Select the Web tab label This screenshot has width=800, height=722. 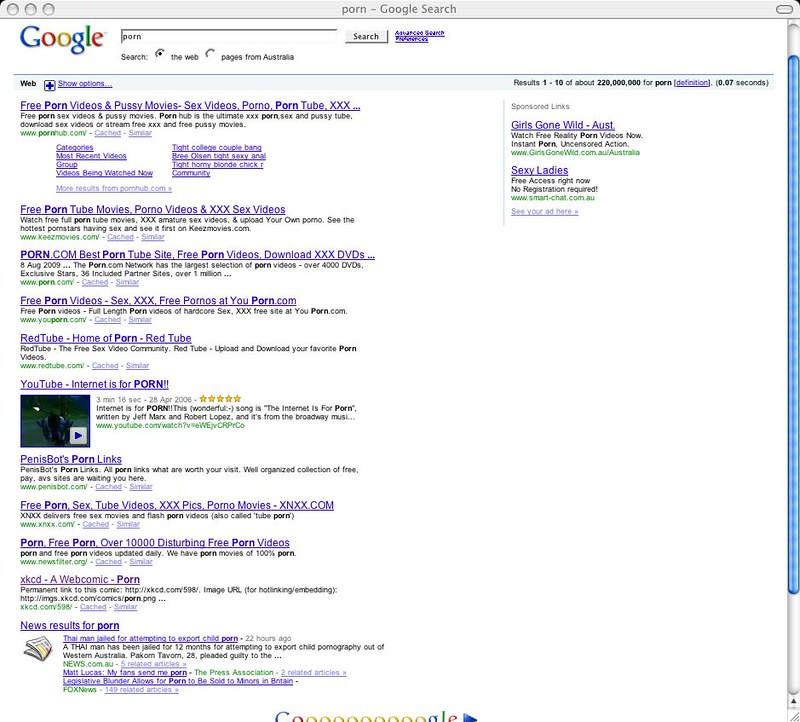(28, 84)
